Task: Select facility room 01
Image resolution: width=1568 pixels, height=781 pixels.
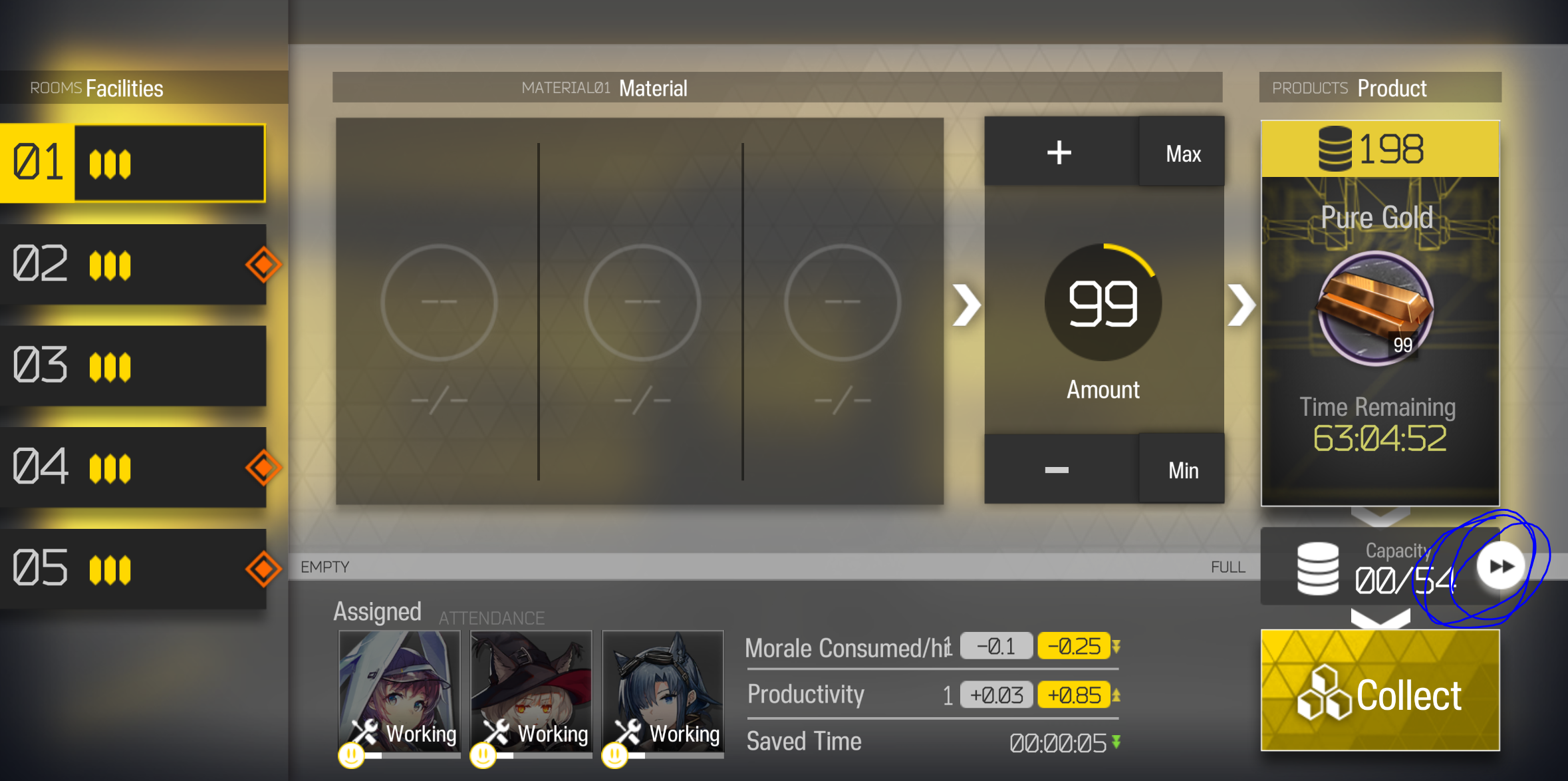Action: 133,163
